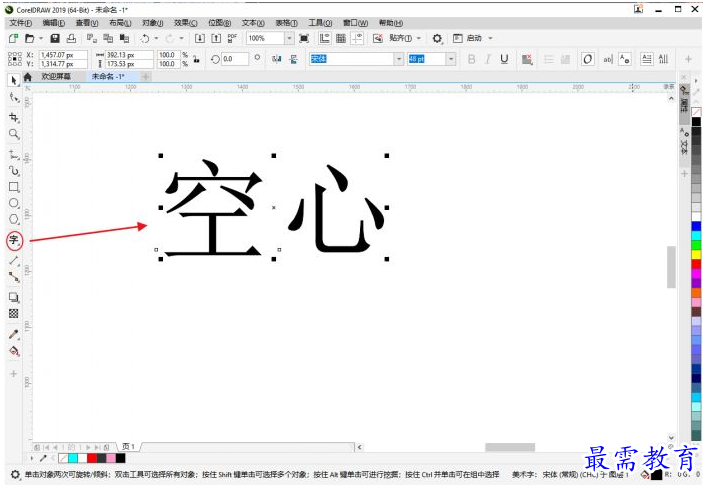This screenshot has width=706, height=490.
Task: Expand the Undo history dropdown
Action: pyautogui.click(x=156, y=38)
